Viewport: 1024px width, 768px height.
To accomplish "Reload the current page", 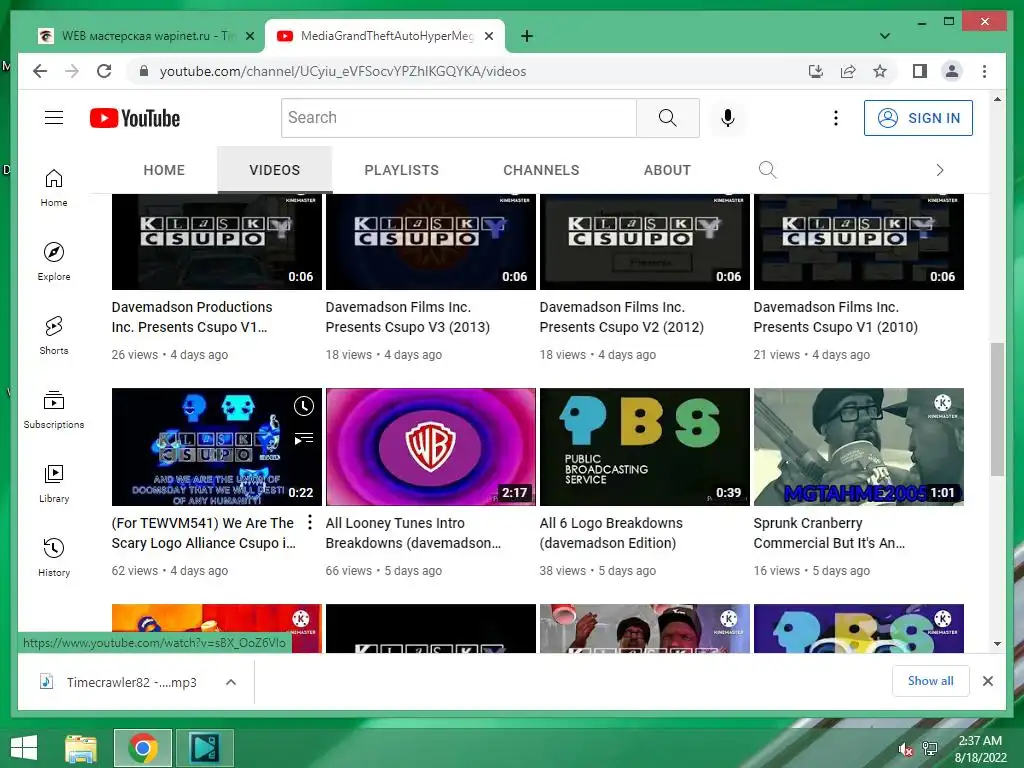I will [104, 71].
